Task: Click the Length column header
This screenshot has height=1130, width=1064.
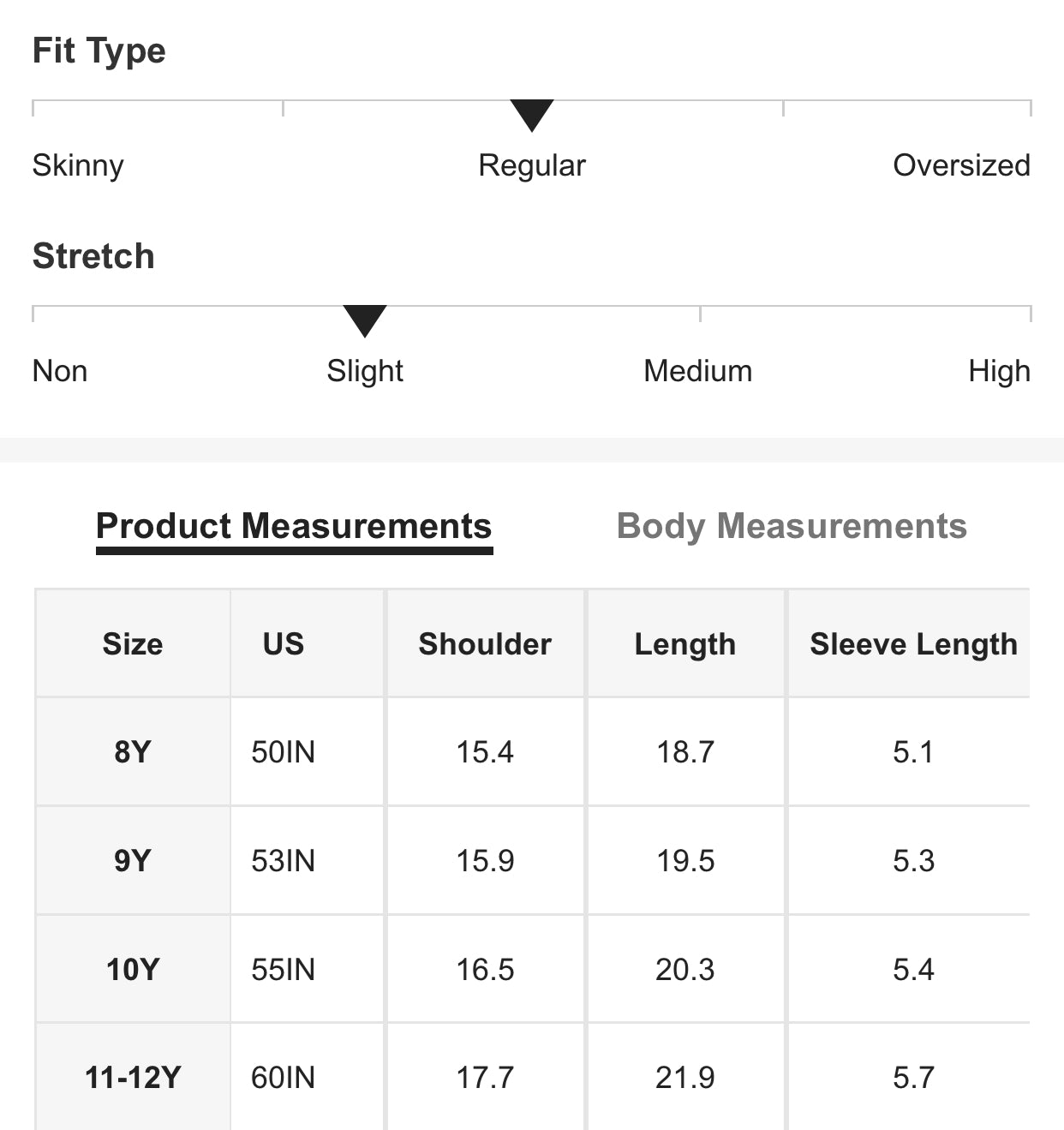Action: 685,644
